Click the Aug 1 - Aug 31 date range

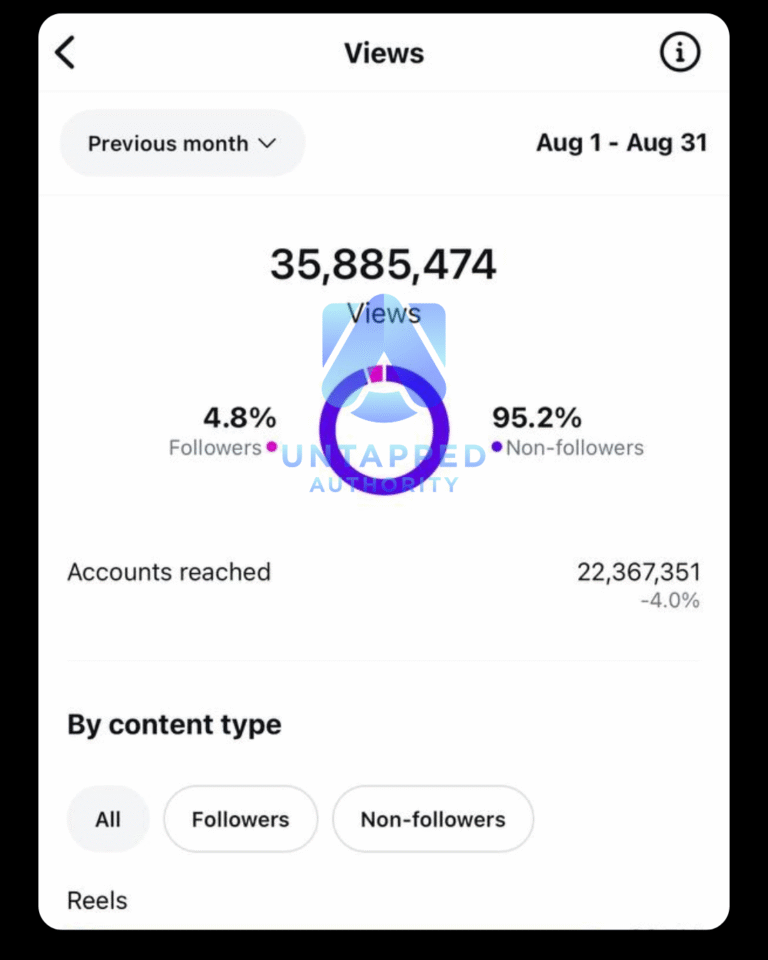(621, 143)
